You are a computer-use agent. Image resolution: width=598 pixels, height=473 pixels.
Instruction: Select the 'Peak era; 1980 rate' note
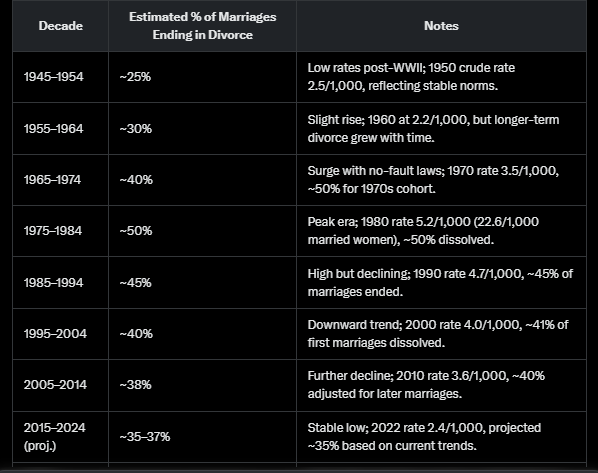(423, 231)
